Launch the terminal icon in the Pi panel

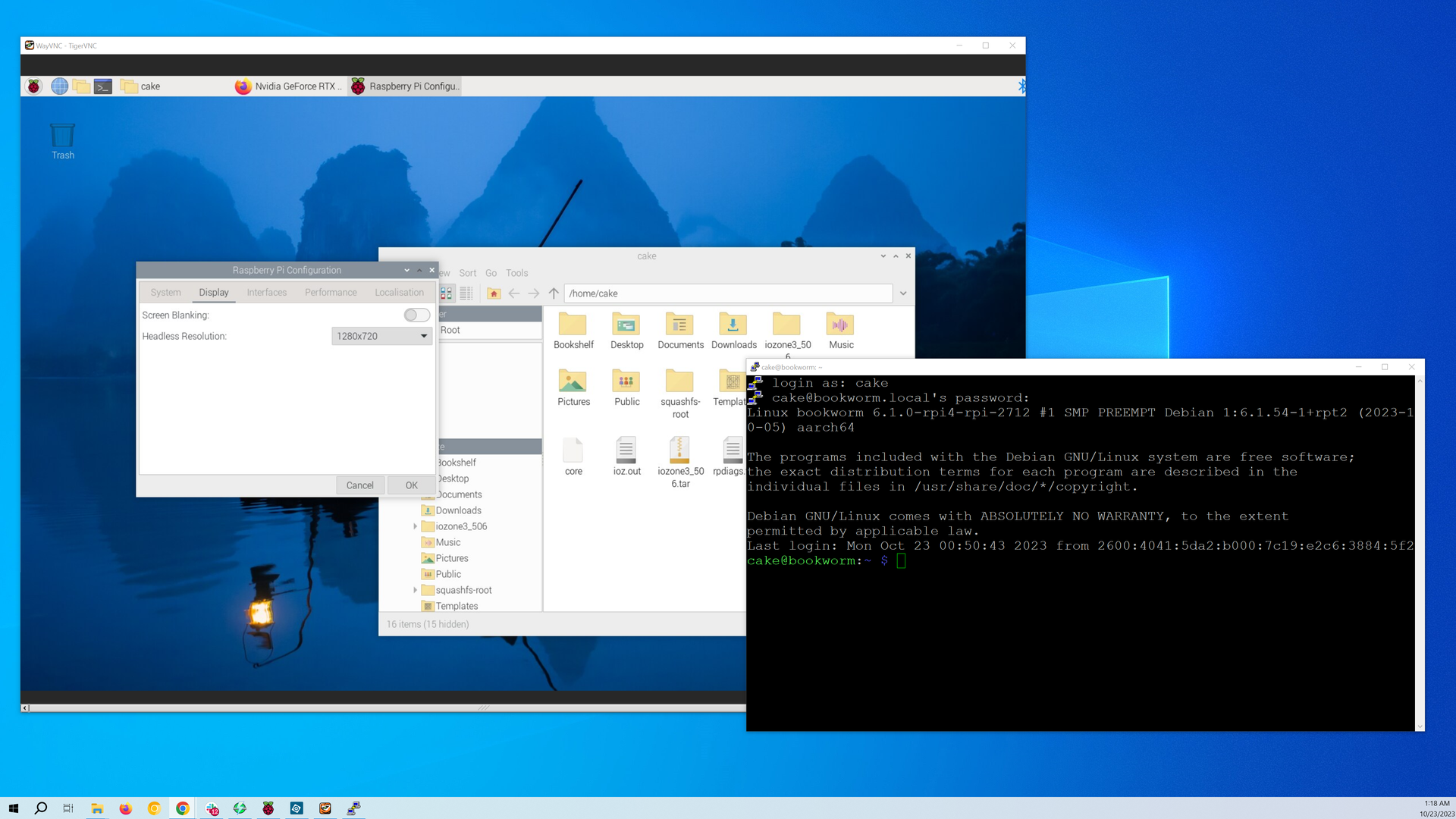[x=103, y=86]
